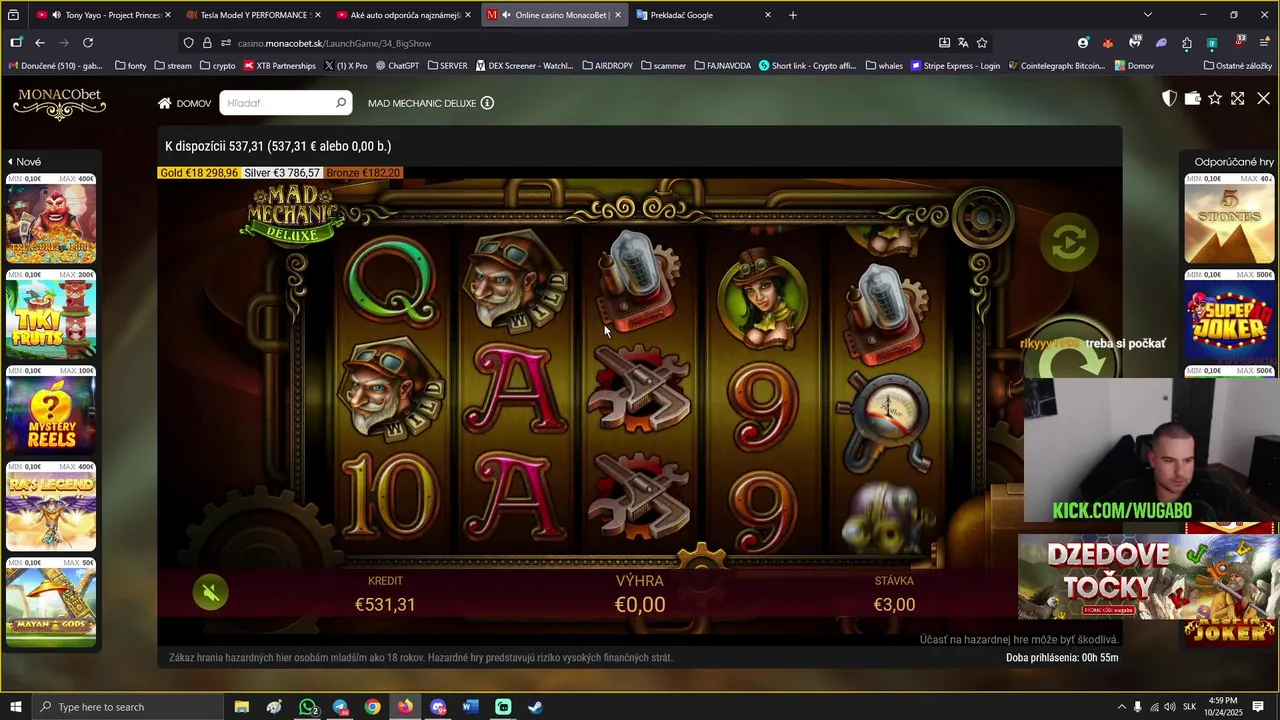Image resolution: width=1280 pixels, height=720 pixels.
Task: Launch the Mystery Reels game
Action: click(51, 411)
